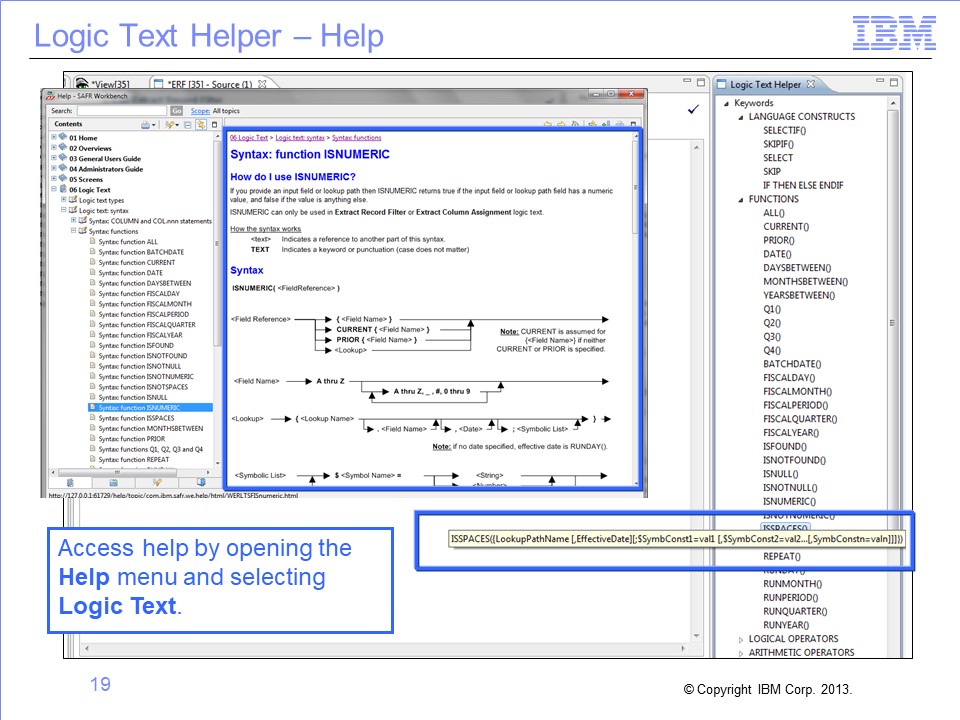Click the Logic text: syntax breadcrumb link
This screenshot has width=960, height=720.
pos(300,138)
